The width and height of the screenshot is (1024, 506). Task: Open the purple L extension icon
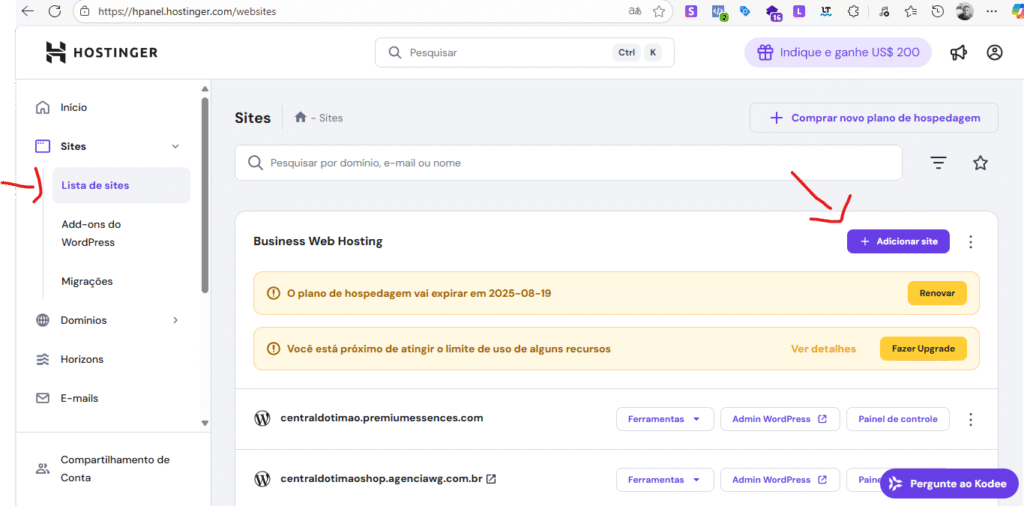(799, 11)
